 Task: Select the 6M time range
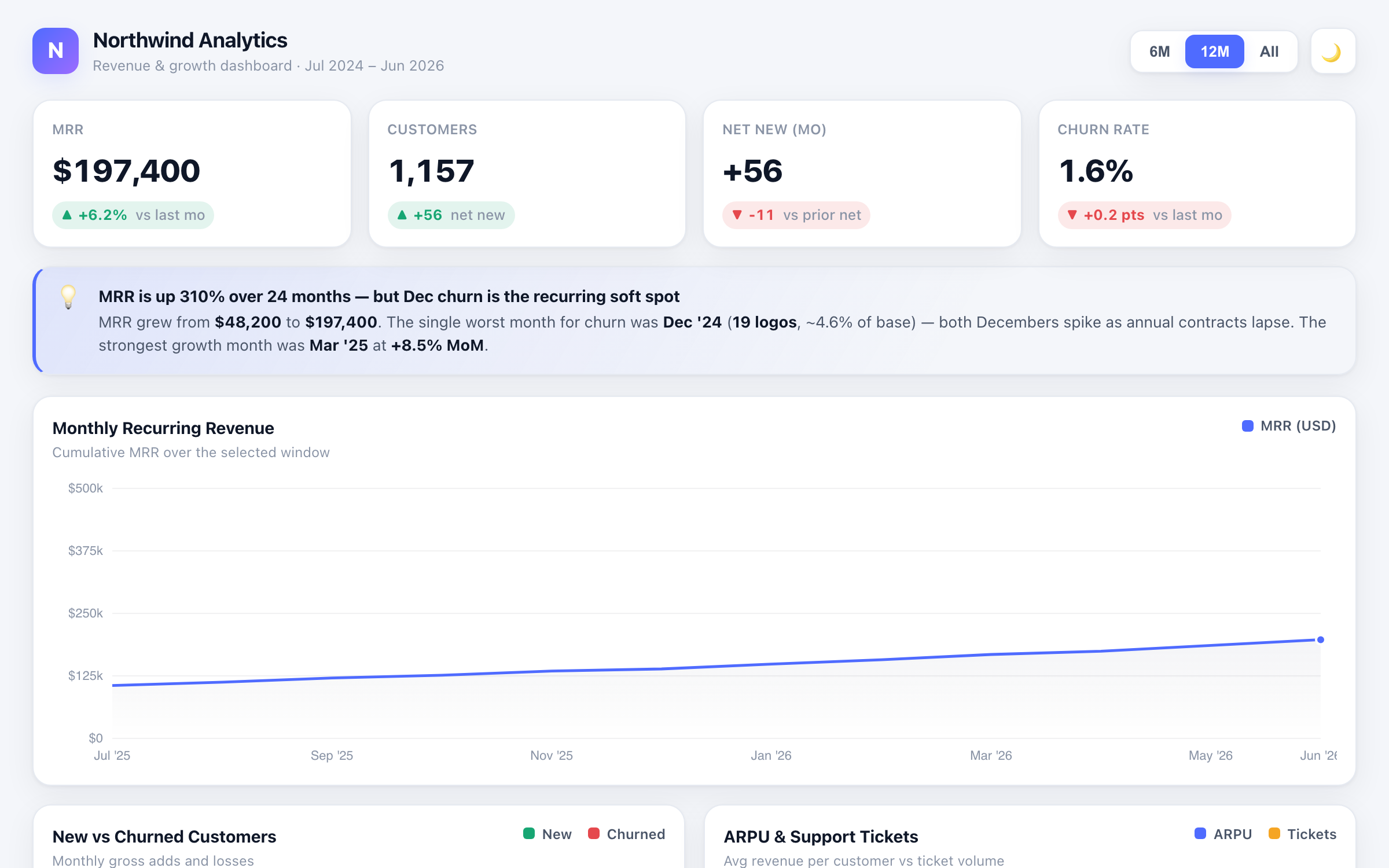[x=1159, y=52]
